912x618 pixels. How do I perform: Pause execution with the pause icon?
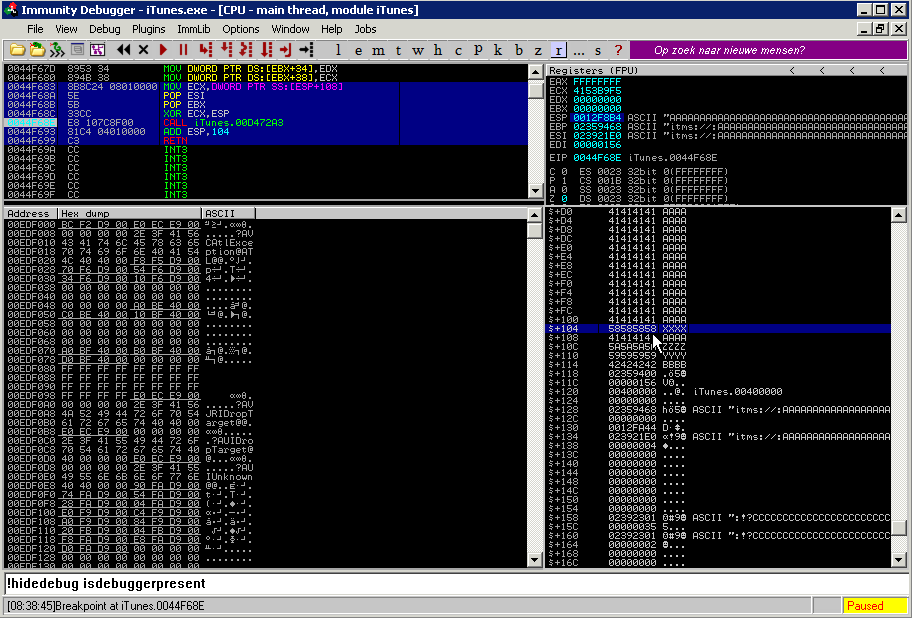(183, 50)
